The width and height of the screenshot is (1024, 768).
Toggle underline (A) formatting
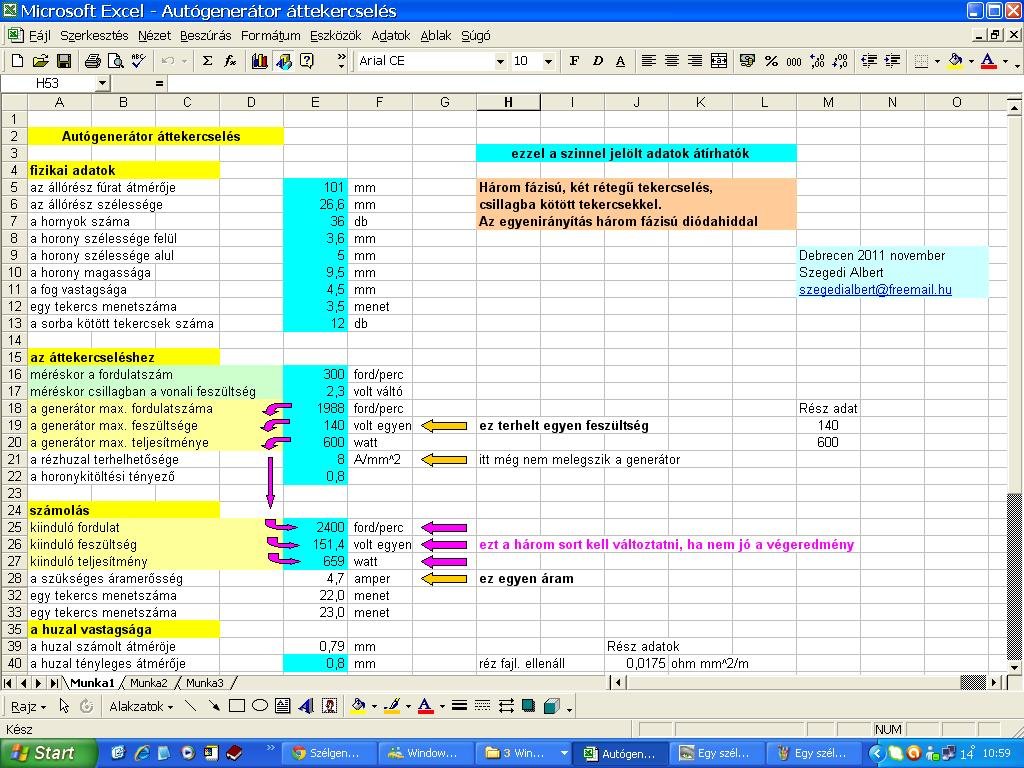click(620, 61)
